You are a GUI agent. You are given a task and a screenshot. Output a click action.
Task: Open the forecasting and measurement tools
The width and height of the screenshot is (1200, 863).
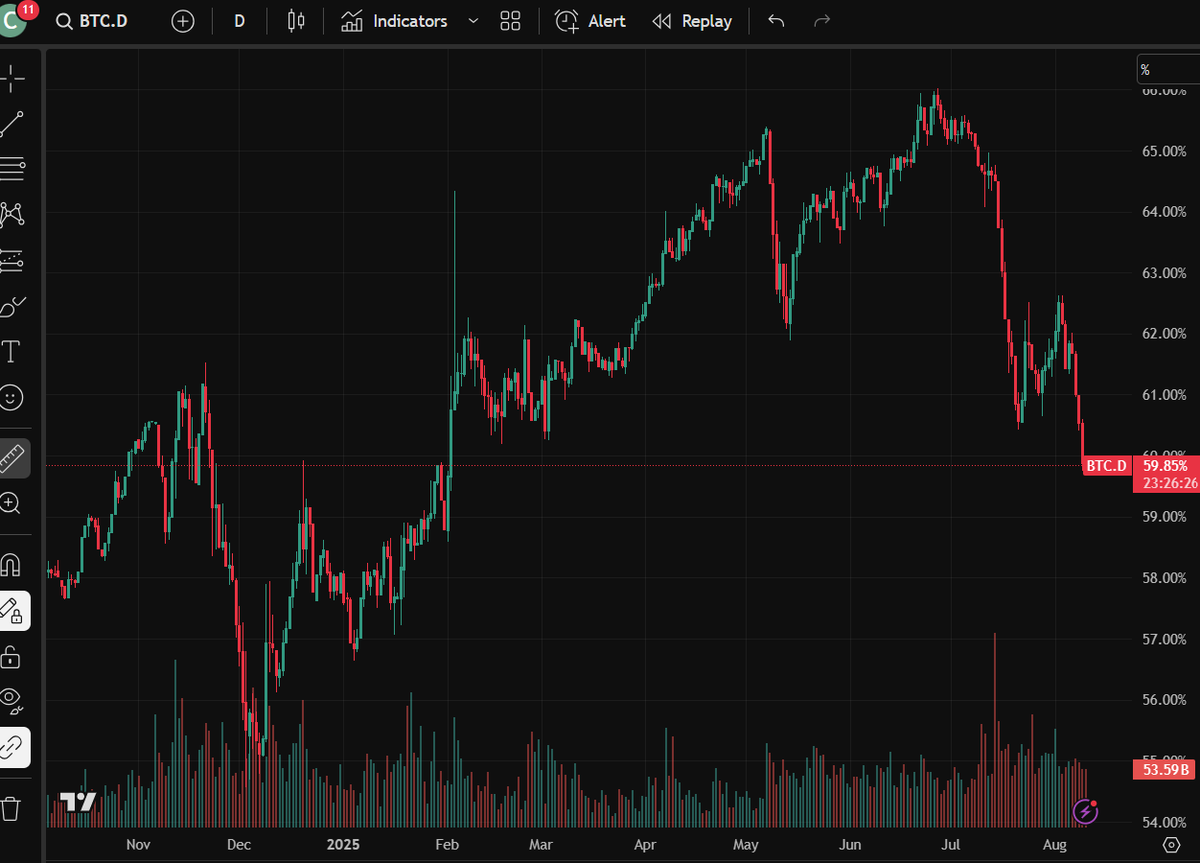(x=12, y=260)
